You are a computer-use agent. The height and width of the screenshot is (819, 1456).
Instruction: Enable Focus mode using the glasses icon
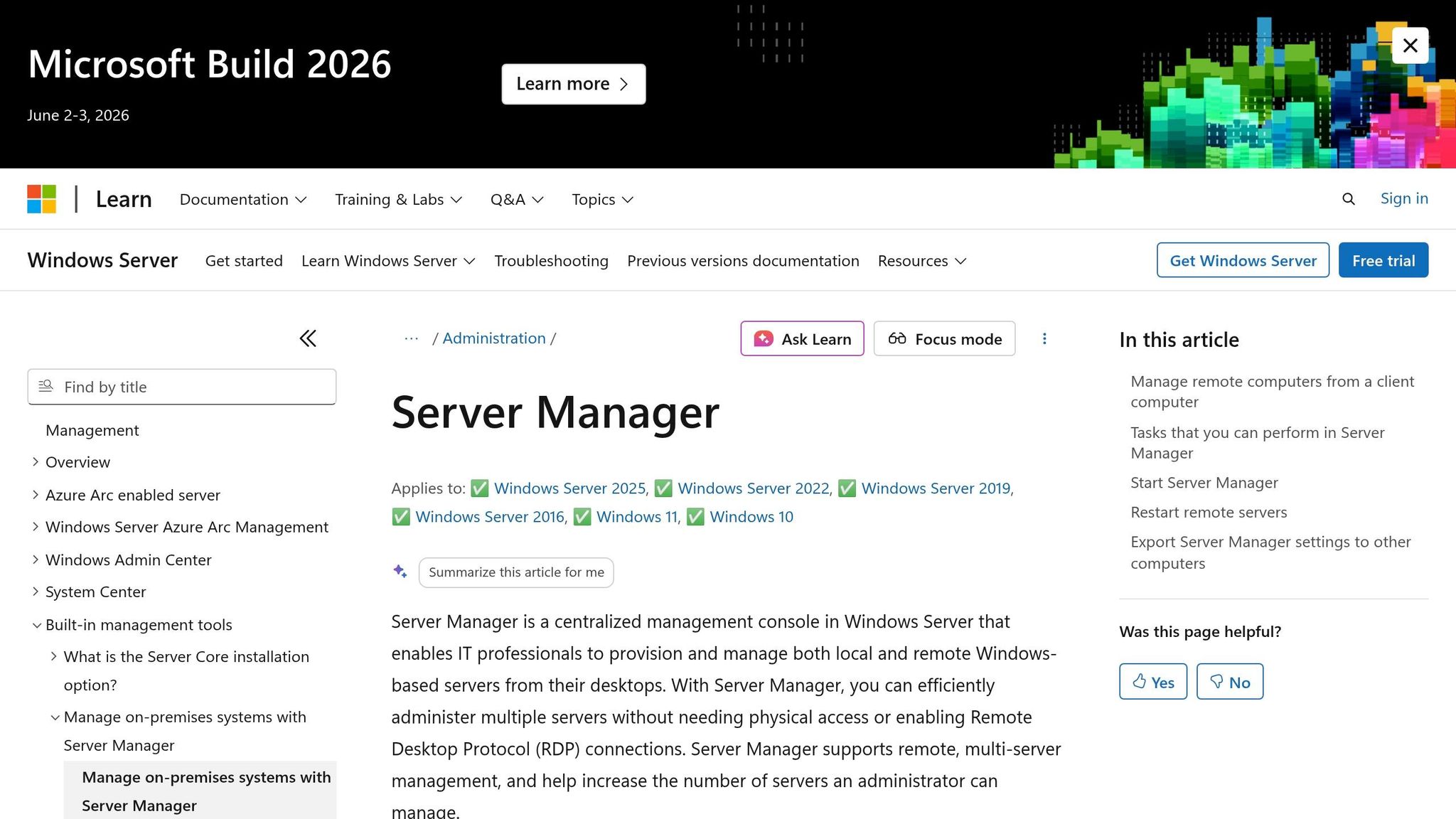click(898, 339)
